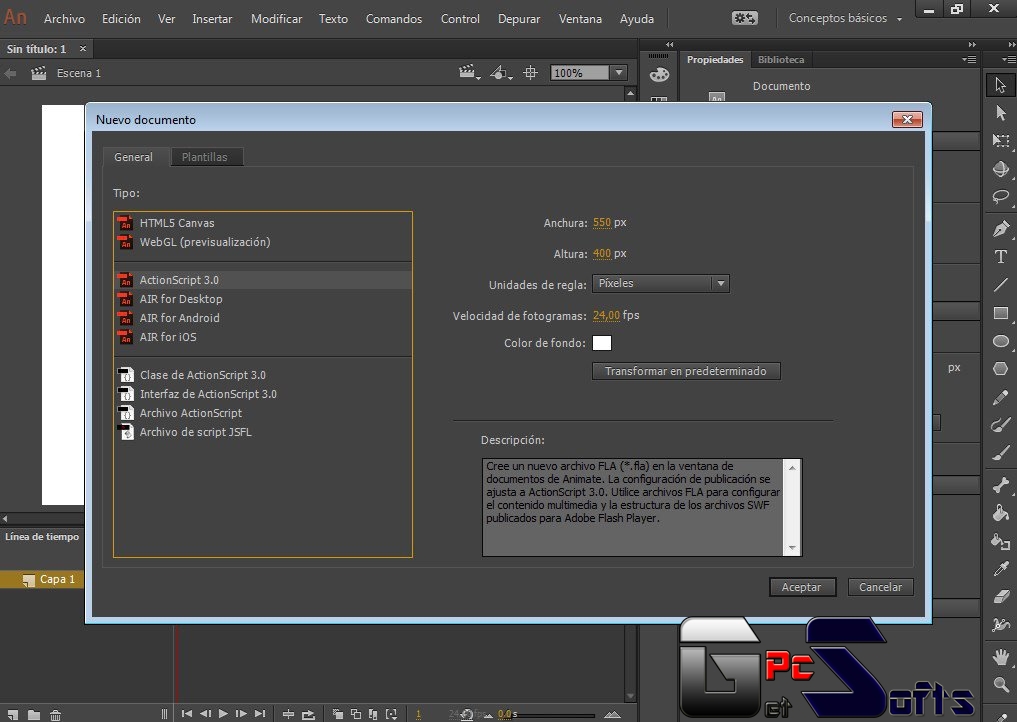Click the Center Stage icon

[x=531, y=73]
